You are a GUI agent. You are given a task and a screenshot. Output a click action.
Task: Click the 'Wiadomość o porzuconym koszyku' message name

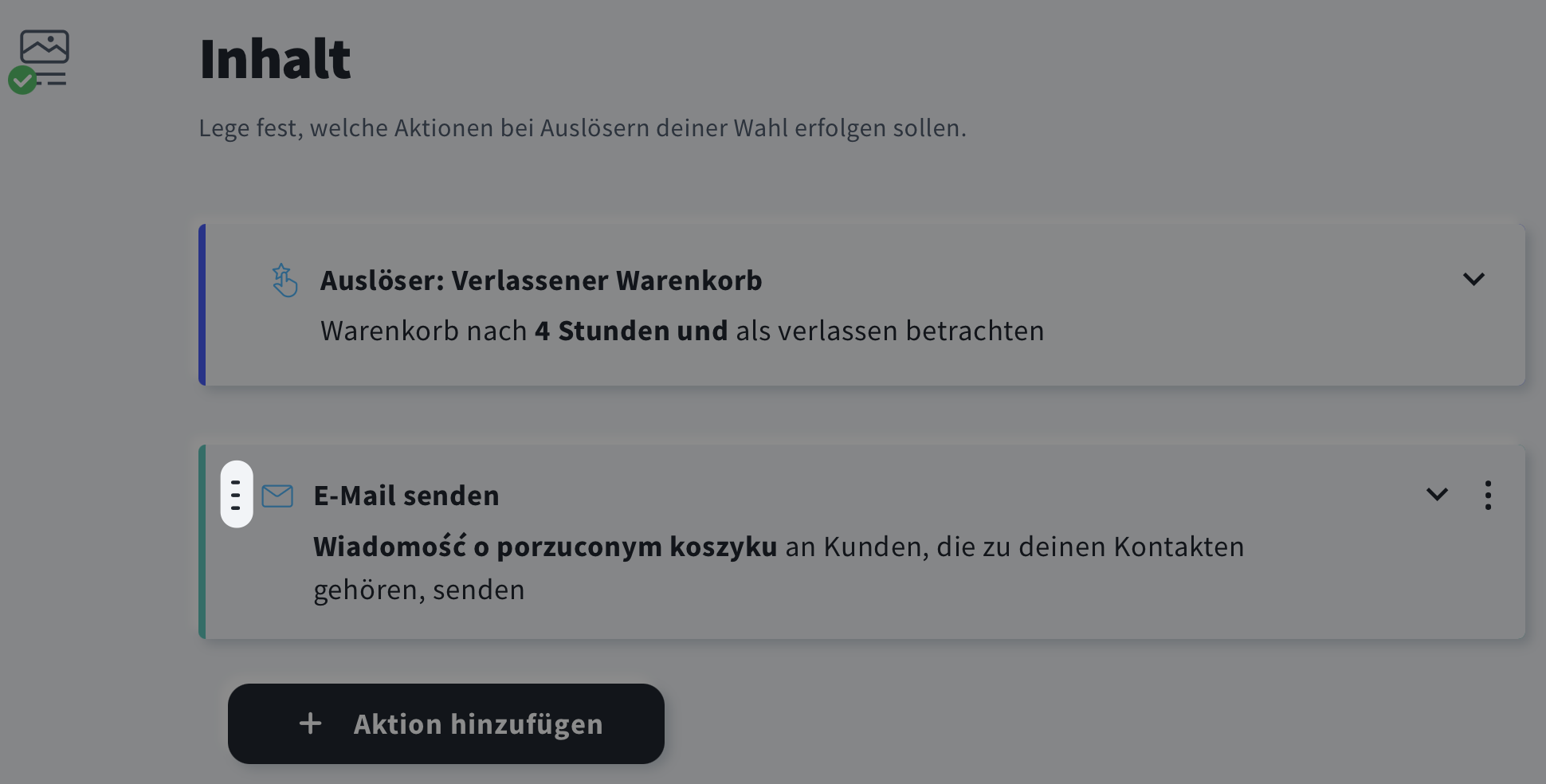[x=545, y=547]
